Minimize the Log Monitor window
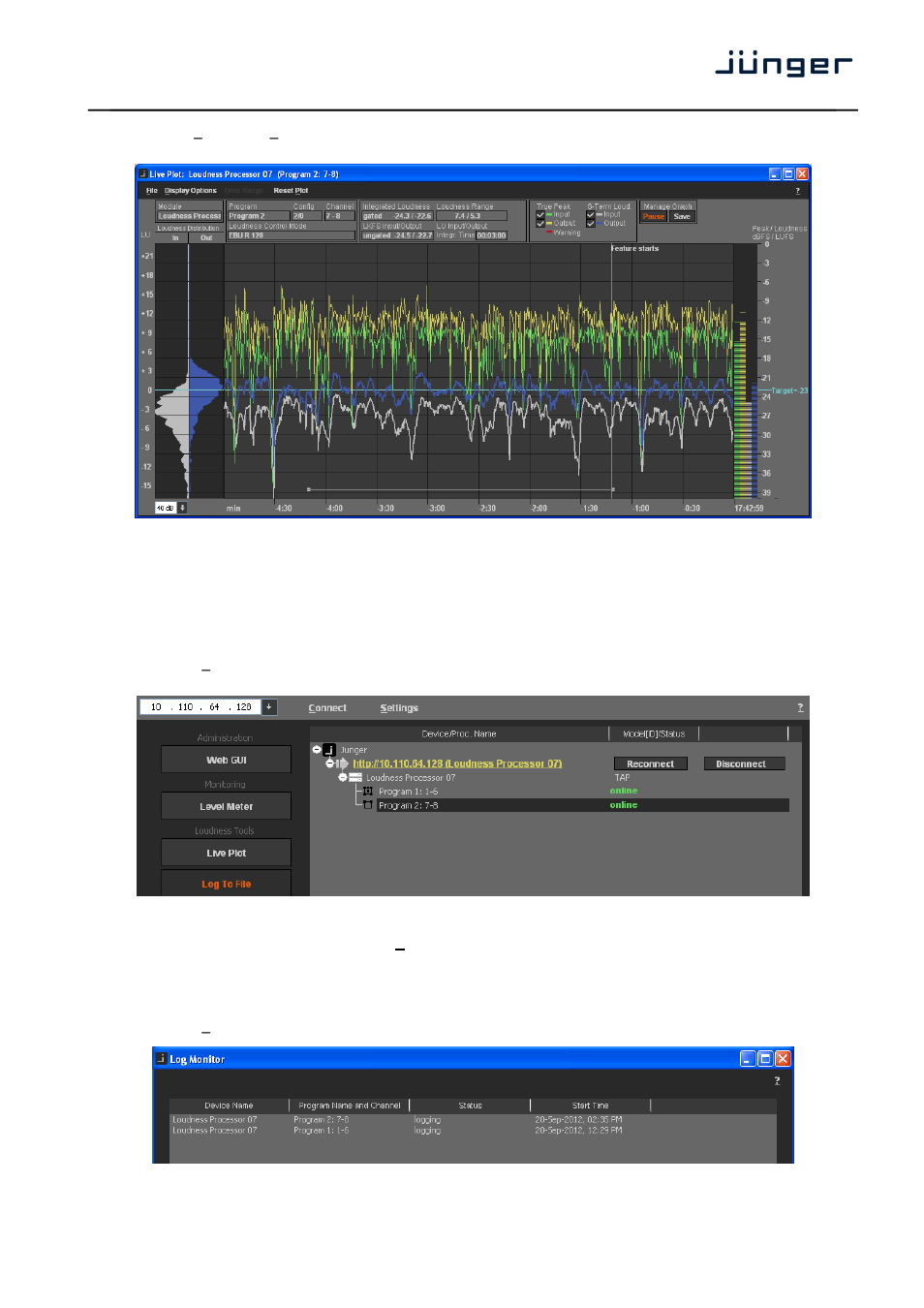This screenshot has height=1308, width=924. click(x=748, y=1059)
